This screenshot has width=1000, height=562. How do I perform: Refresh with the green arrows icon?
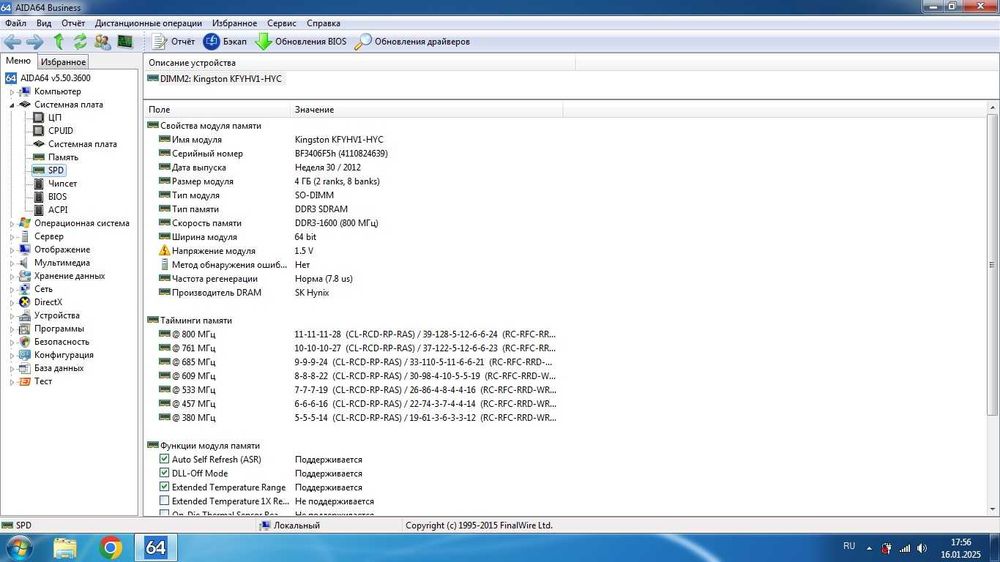pyautogui.click(x=80, y=42)
